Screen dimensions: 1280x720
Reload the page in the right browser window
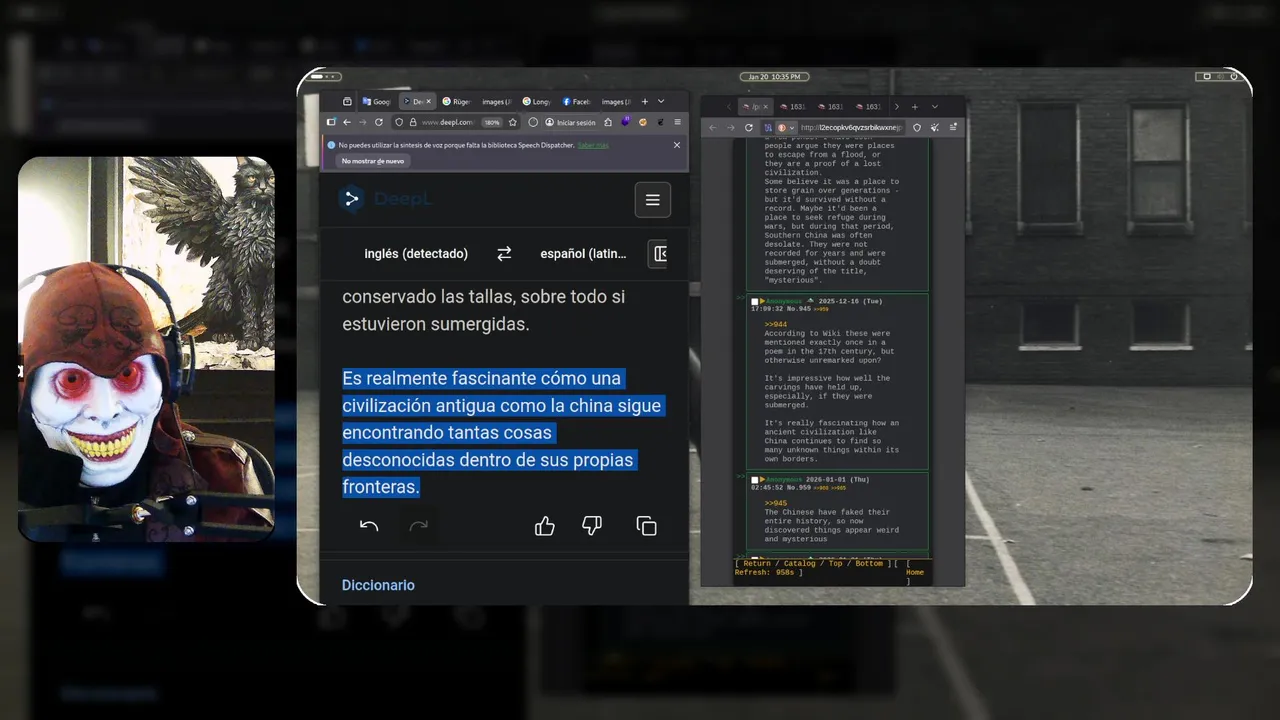pos(749,128)
